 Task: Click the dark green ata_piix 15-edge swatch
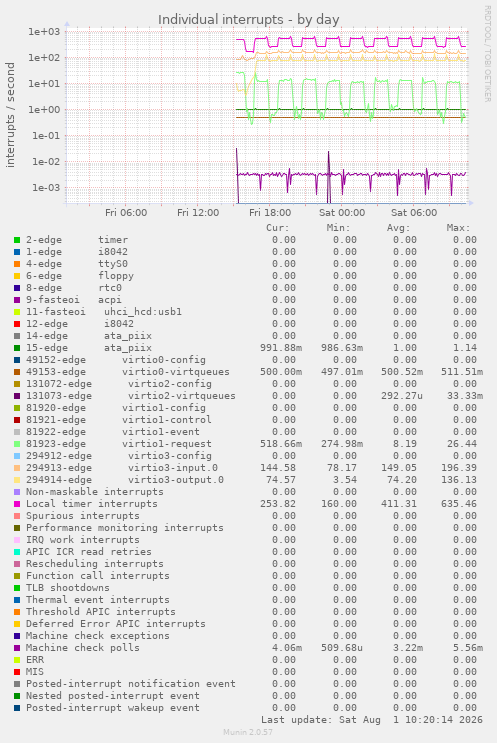tap(17, 348)
